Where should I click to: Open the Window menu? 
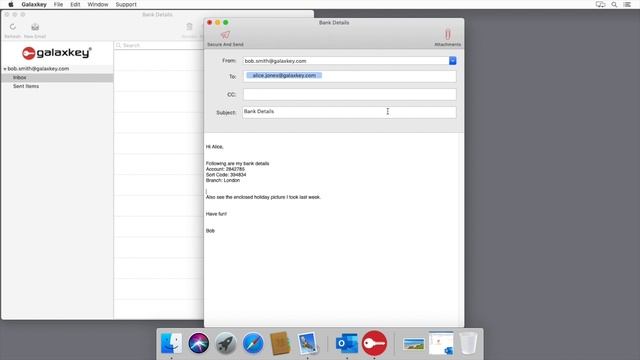pyautogui.click(x=98, y=4)
